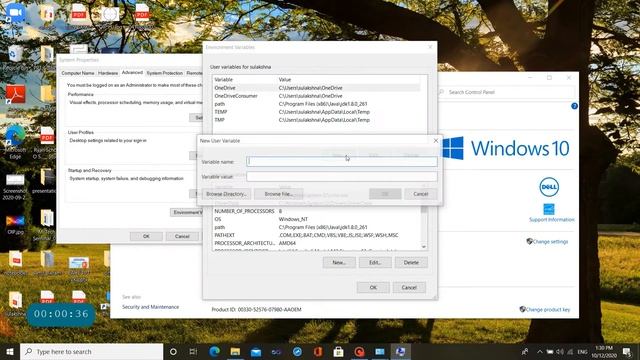Open the System Protection tab
This screenshot has width=640, height=360.
tap(164, 73)
